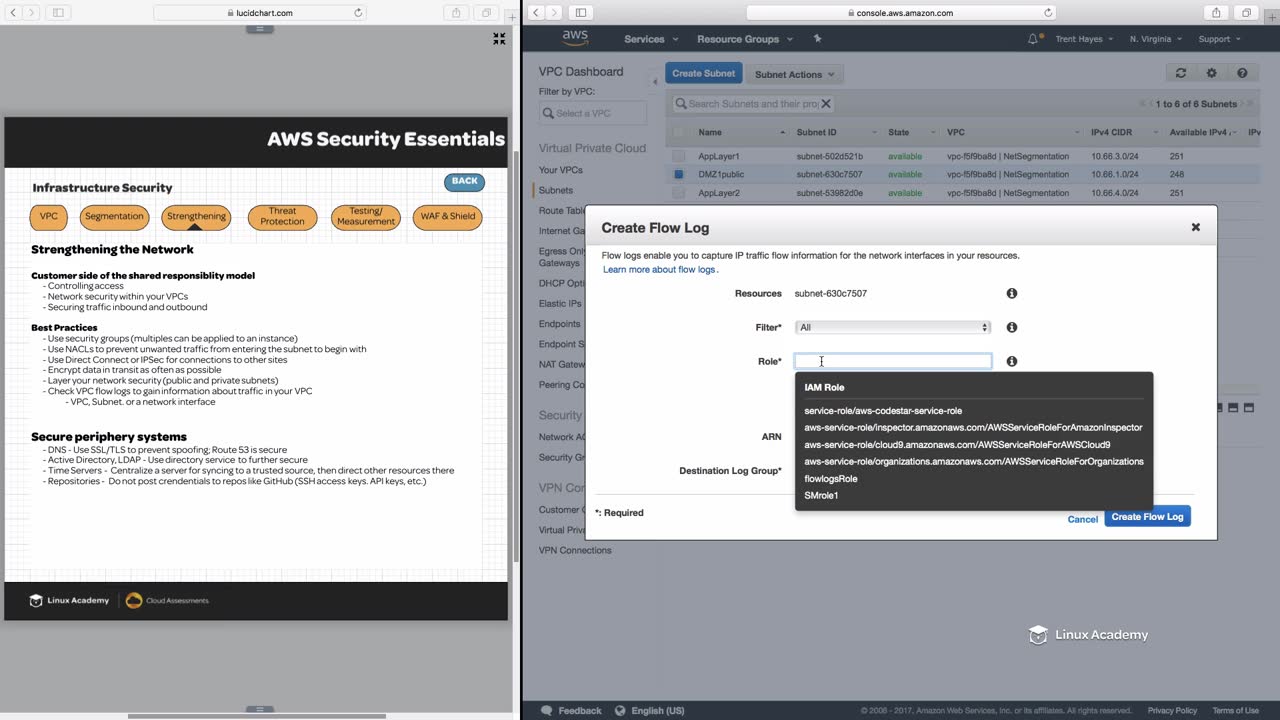Pick the AWSServiceRoleForOrganizations role
Screen dimensions: 1280x720
click(974, 461)
